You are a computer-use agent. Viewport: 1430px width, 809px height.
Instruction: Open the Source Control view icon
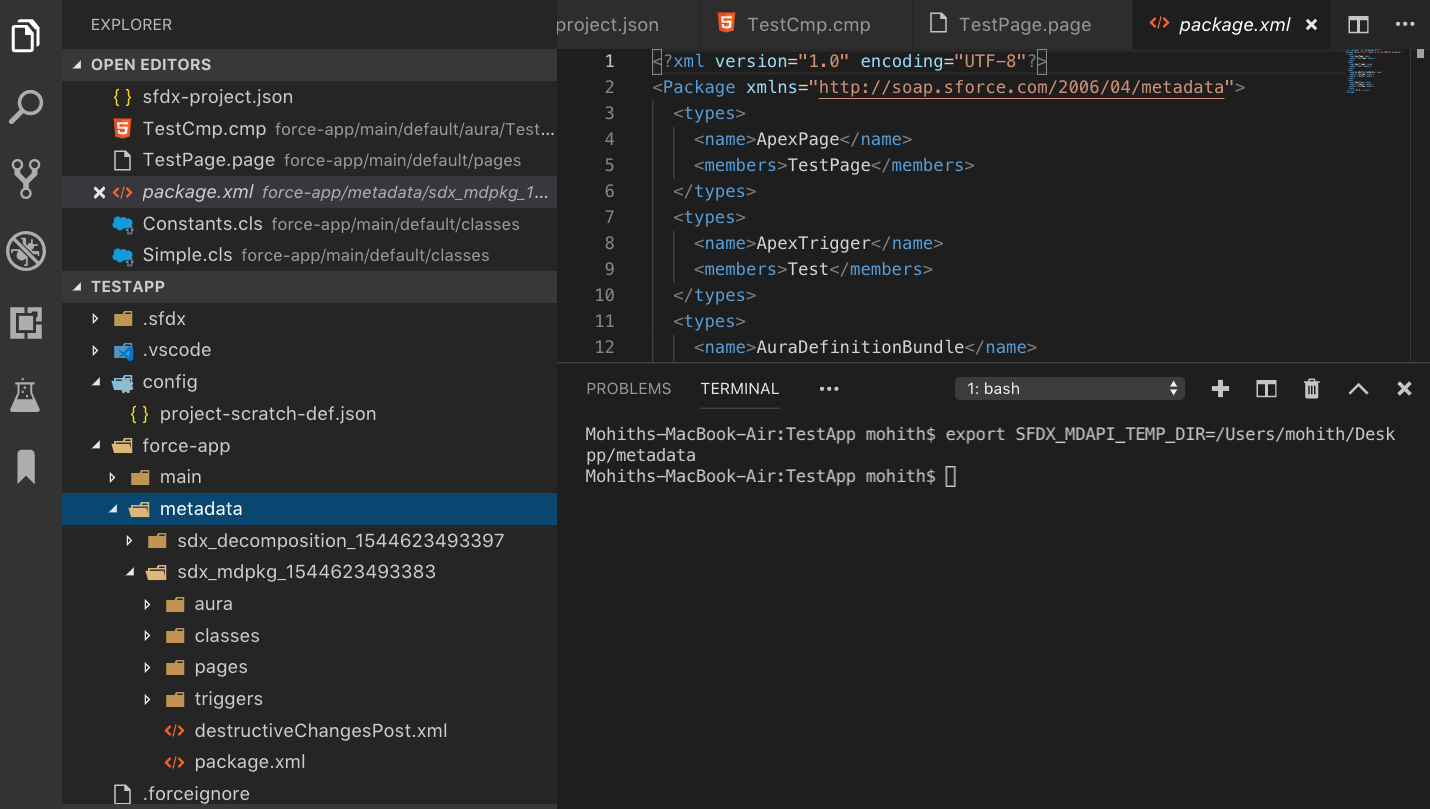pos(26,179)
